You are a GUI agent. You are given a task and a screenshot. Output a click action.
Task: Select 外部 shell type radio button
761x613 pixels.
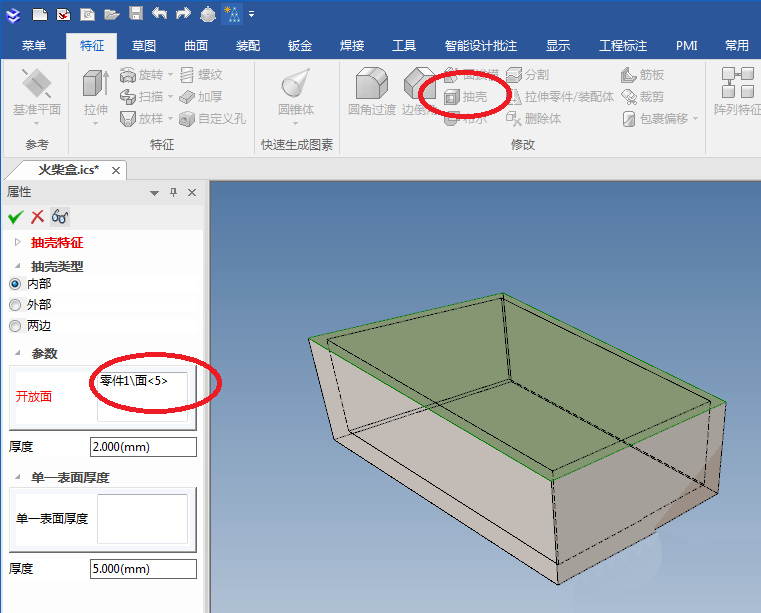[16, 305]
